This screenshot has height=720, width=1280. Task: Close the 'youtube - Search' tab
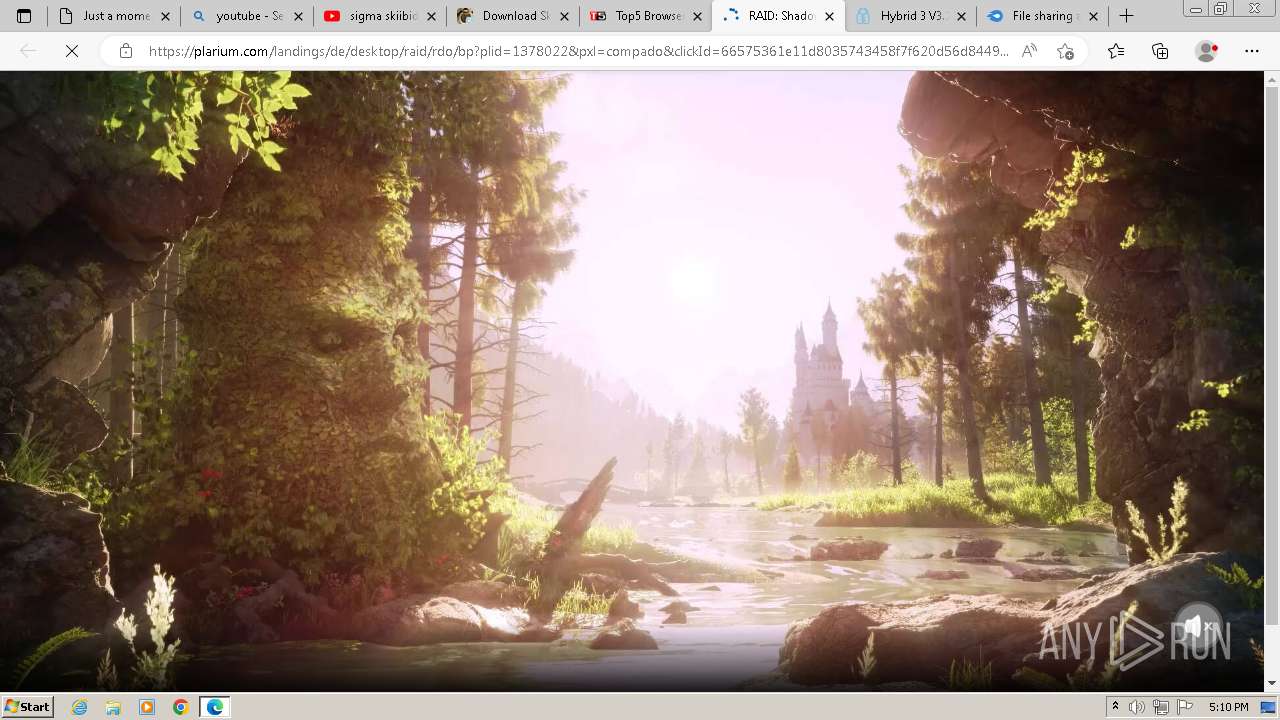coord(298,16)
